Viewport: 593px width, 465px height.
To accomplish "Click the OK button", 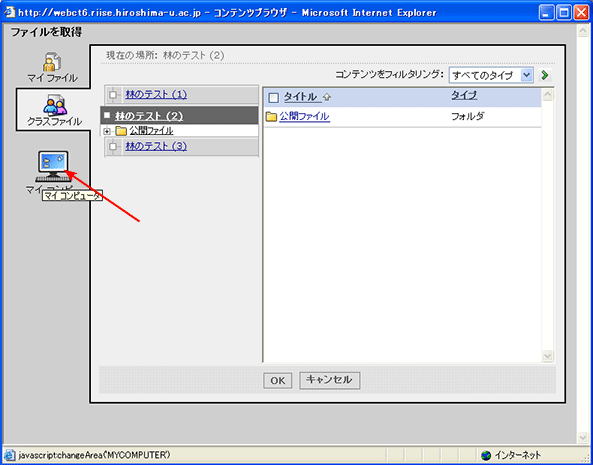I will (278, 381).
